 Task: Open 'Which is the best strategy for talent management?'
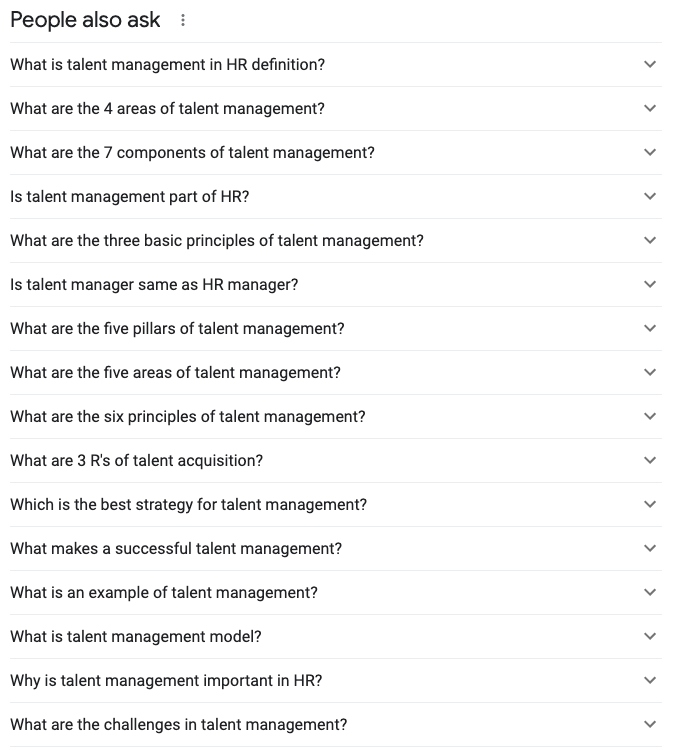(650, 505)
